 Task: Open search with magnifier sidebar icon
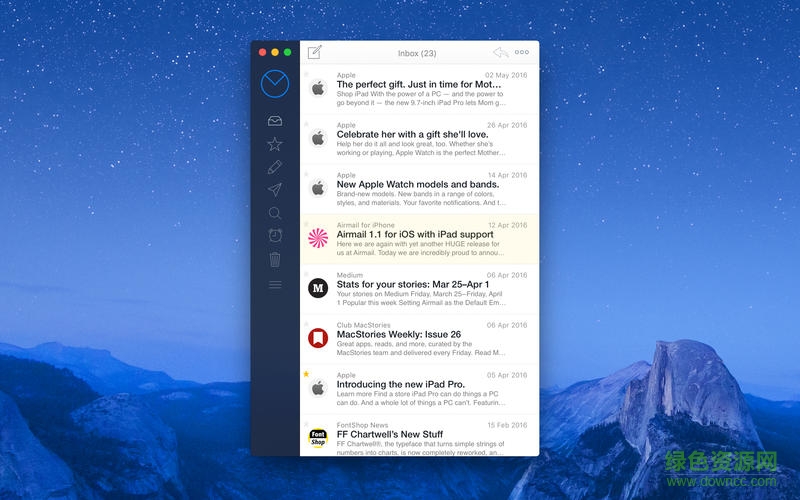tap(274, 213)
